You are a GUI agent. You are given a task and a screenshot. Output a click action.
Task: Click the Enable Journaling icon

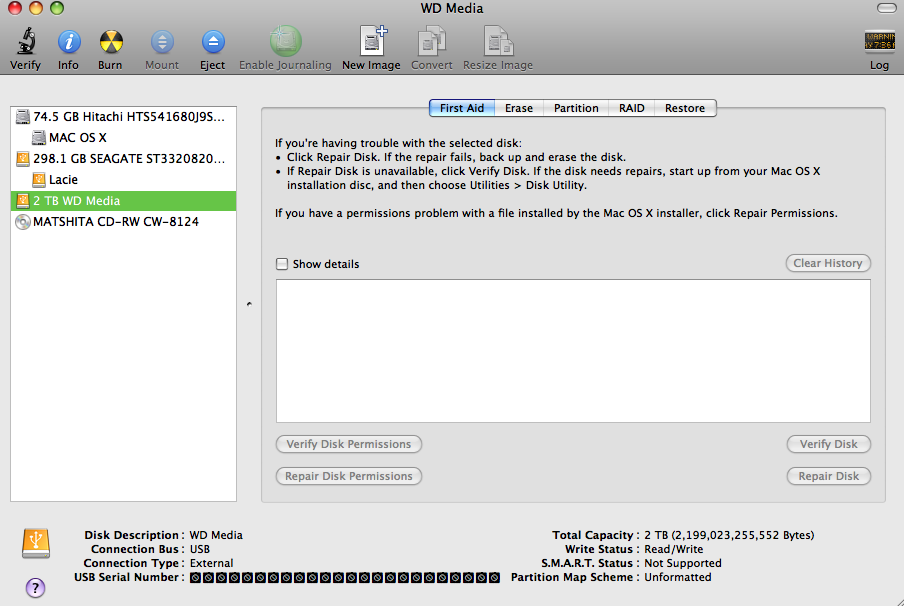[x=285, y=42]
